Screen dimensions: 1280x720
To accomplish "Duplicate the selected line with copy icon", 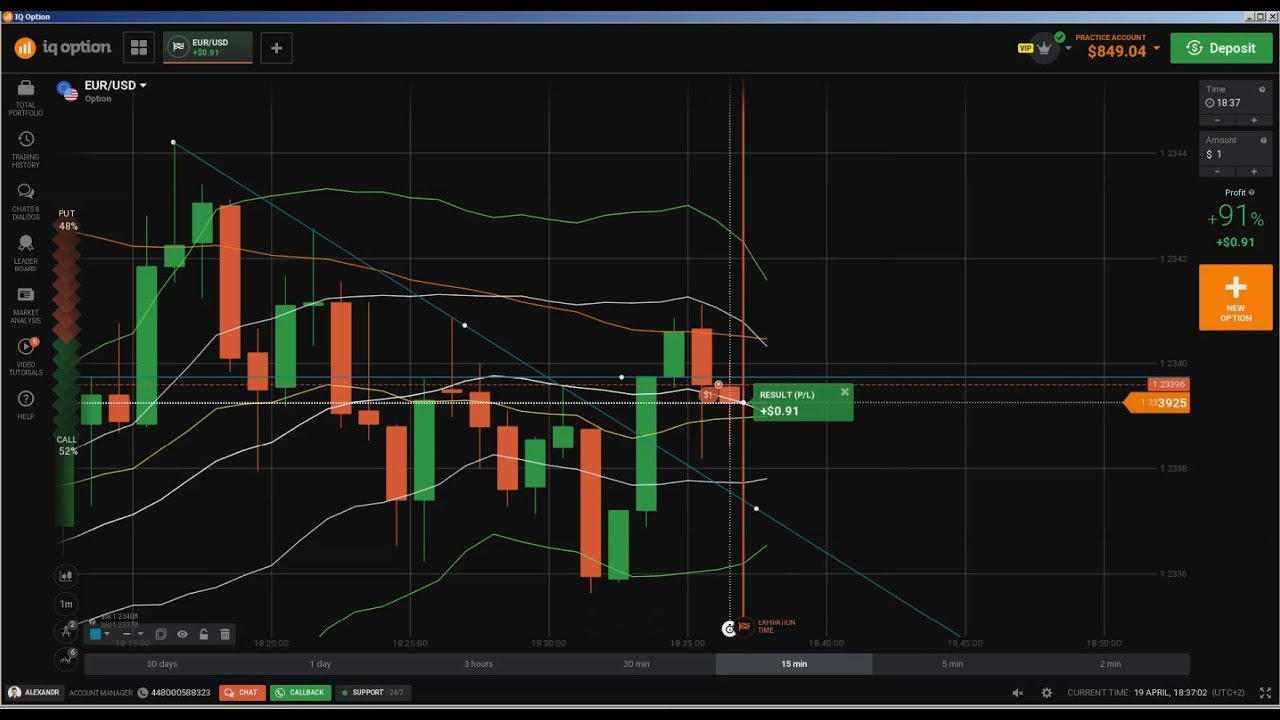I will 161,634.
